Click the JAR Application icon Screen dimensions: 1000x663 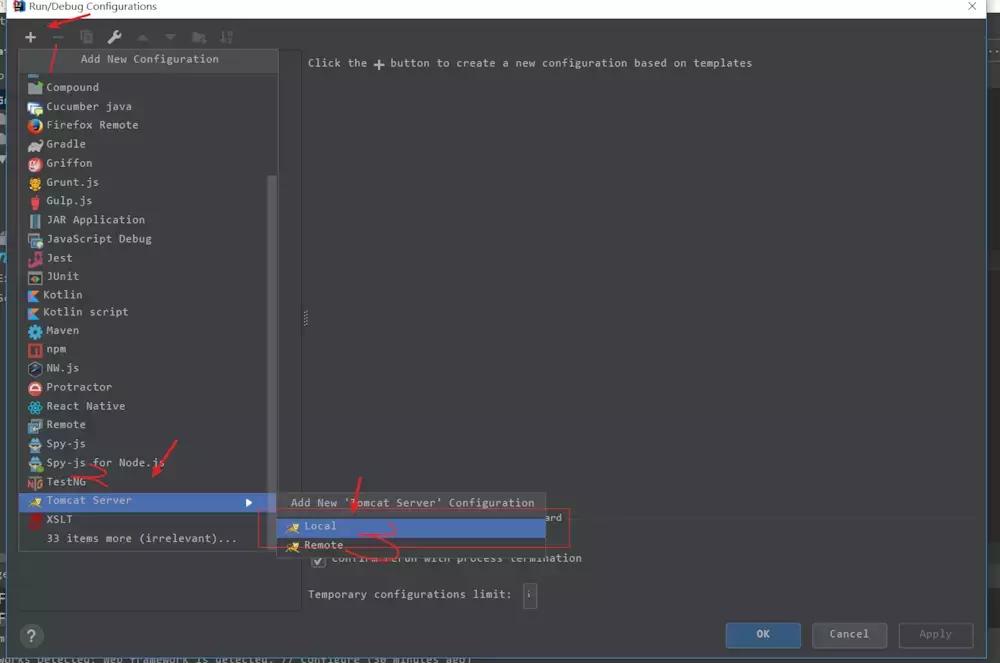35,221
